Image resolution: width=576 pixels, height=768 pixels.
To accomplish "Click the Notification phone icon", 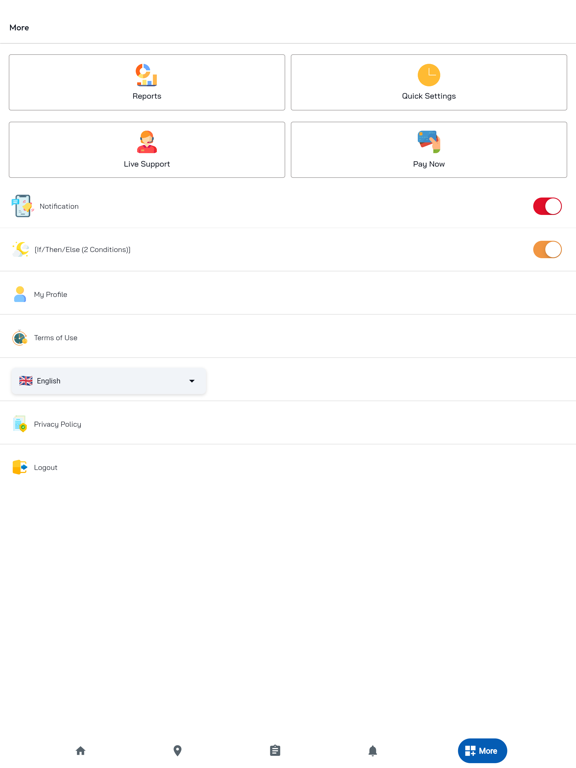I will pyautogui.click(x=22, y=206).
